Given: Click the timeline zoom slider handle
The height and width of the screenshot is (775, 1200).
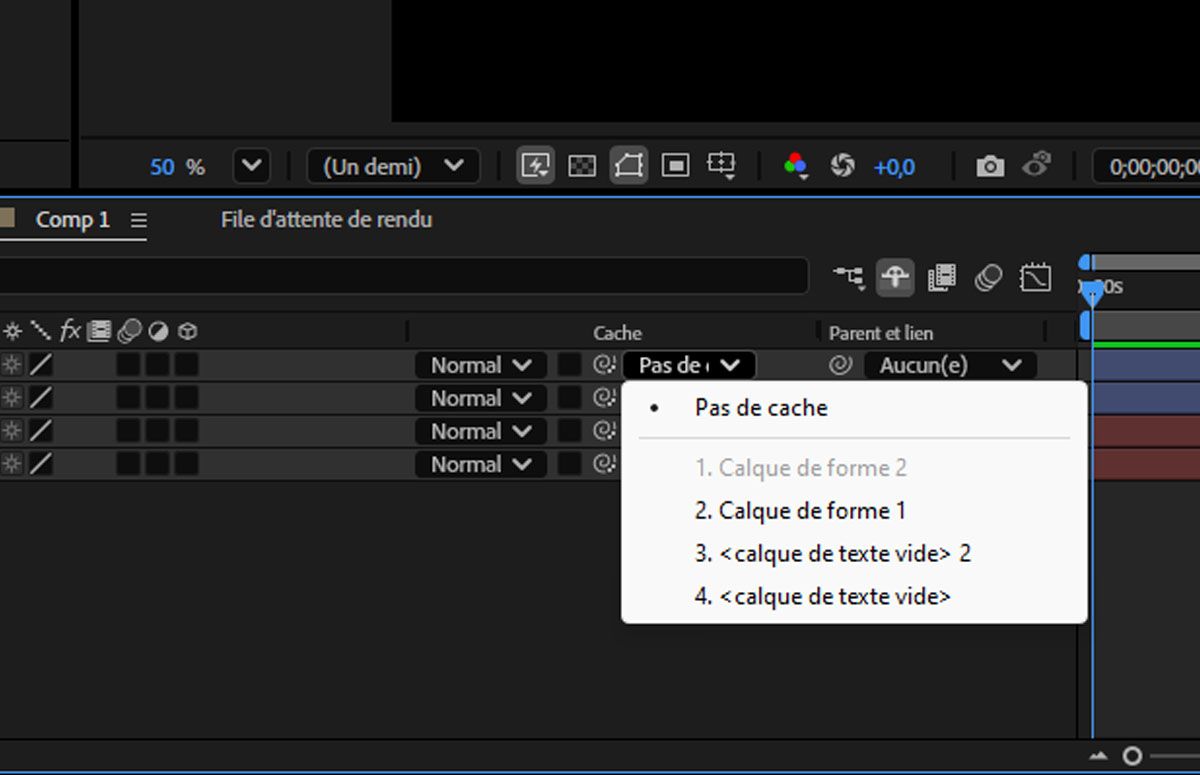Looking at the screenshot, I should [1132, 756].
